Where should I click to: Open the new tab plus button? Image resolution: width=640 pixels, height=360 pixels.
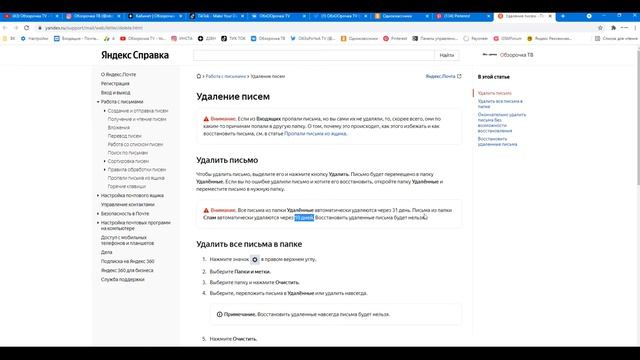563,16
